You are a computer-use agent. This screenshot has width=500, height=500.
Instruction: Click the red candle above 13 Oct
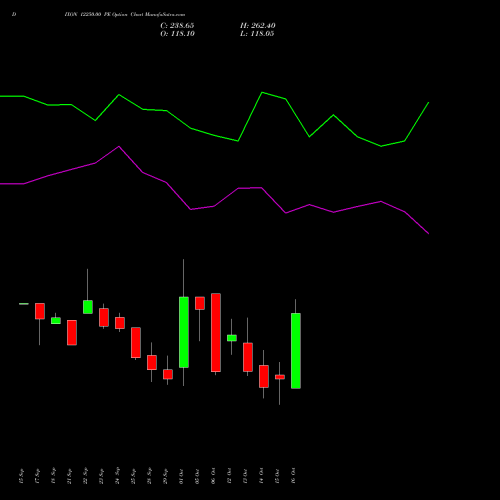(x=248, y=357)
